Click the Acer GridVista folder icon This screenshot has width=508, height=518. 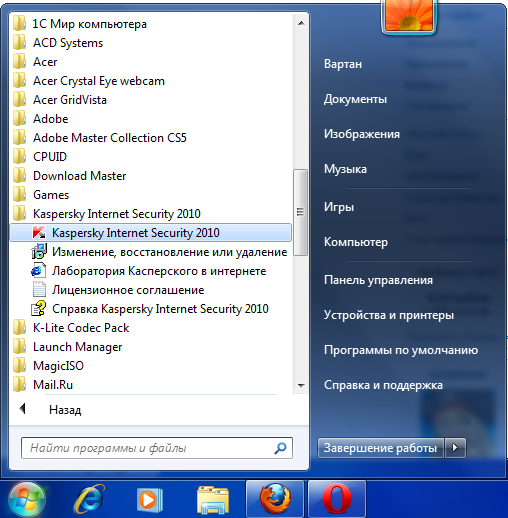point(20,100)
